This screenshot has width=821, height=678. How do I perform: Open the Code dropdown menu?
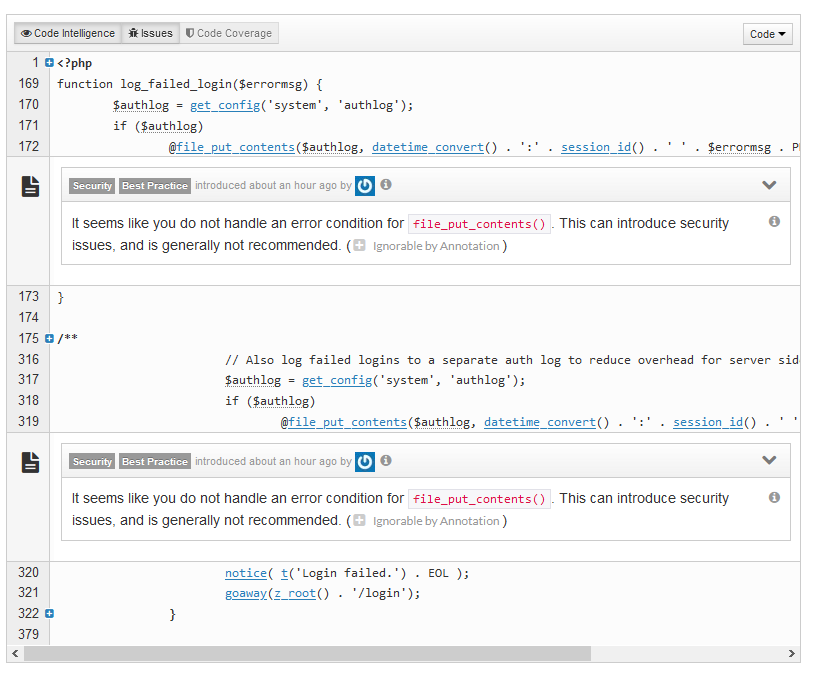767,34
